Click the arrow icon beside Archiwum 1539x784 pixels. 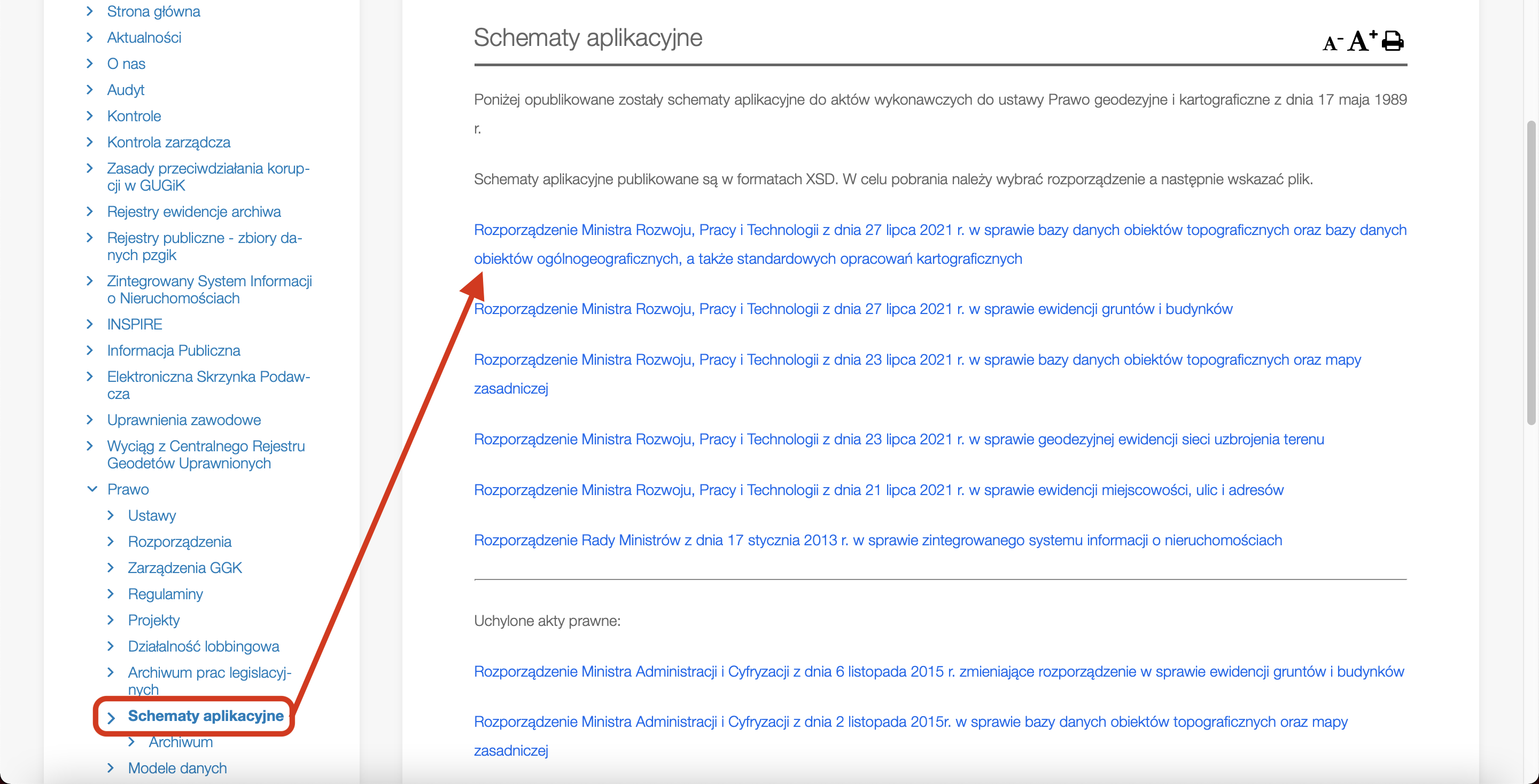coord(131,742)
